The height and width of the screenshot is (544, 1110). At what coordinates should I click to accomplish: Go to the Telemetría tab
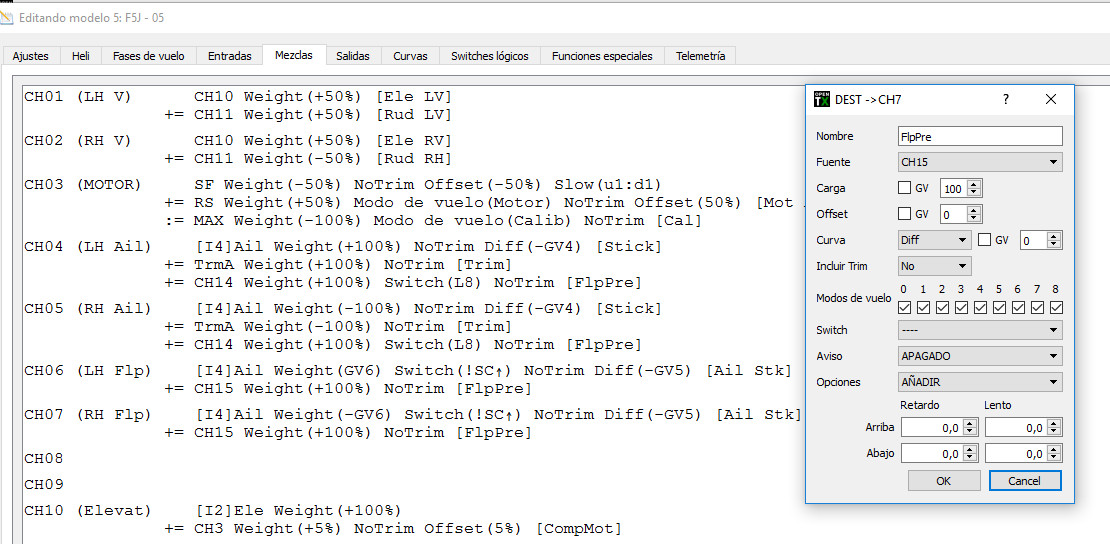(700, 56)
